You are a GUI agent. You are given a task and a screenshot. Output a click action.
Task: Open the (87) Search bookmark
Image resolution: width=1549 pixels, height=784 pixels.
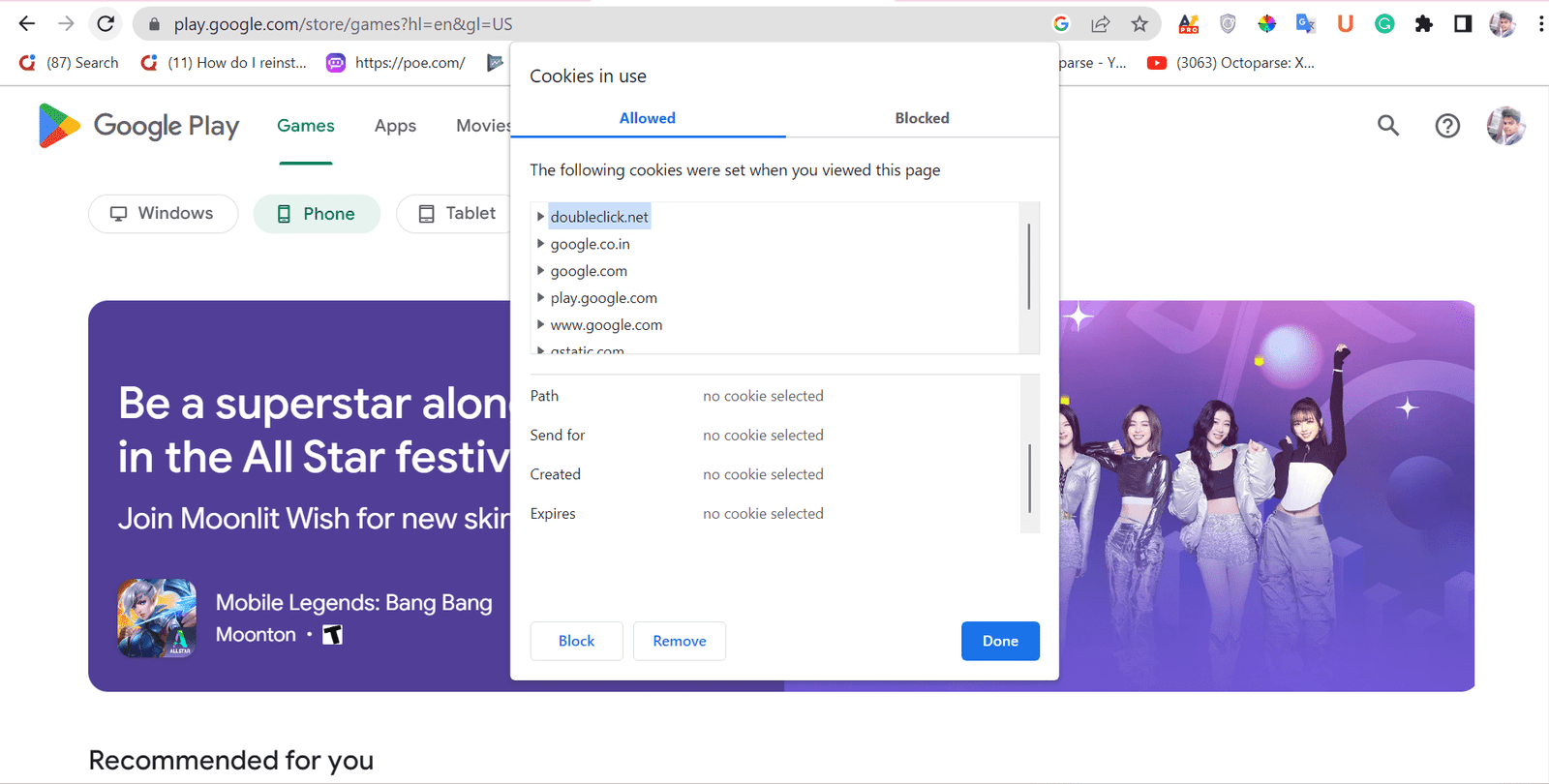69,63
